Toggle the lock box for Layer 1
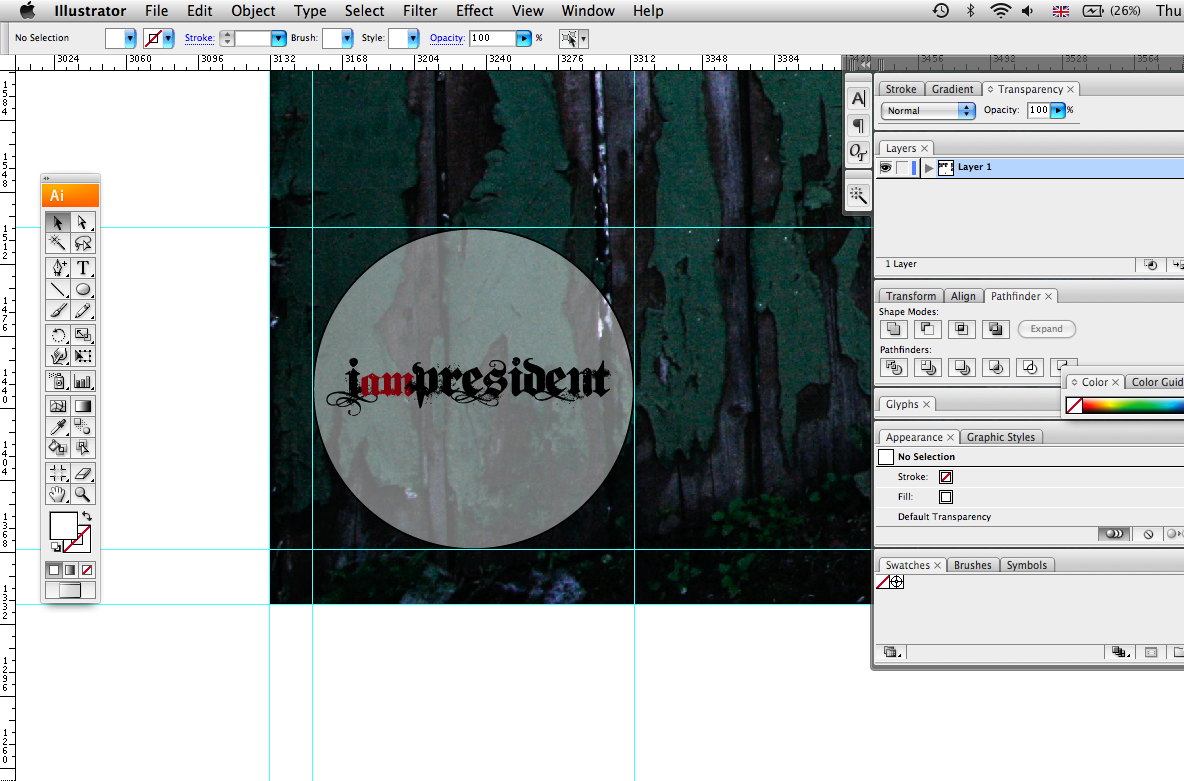Viewport: 1184px width, 781px height. point(902,168)
